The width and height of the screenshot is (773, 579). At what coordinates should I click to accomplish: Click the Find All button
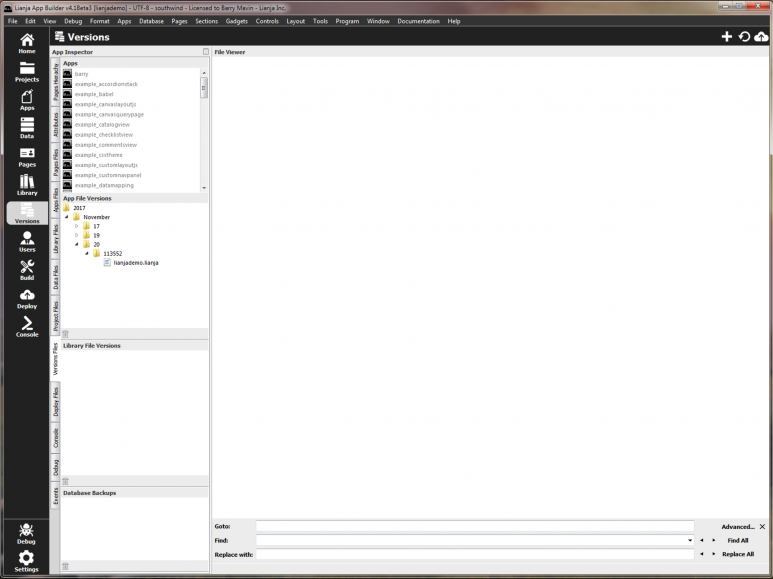point(738,541)
